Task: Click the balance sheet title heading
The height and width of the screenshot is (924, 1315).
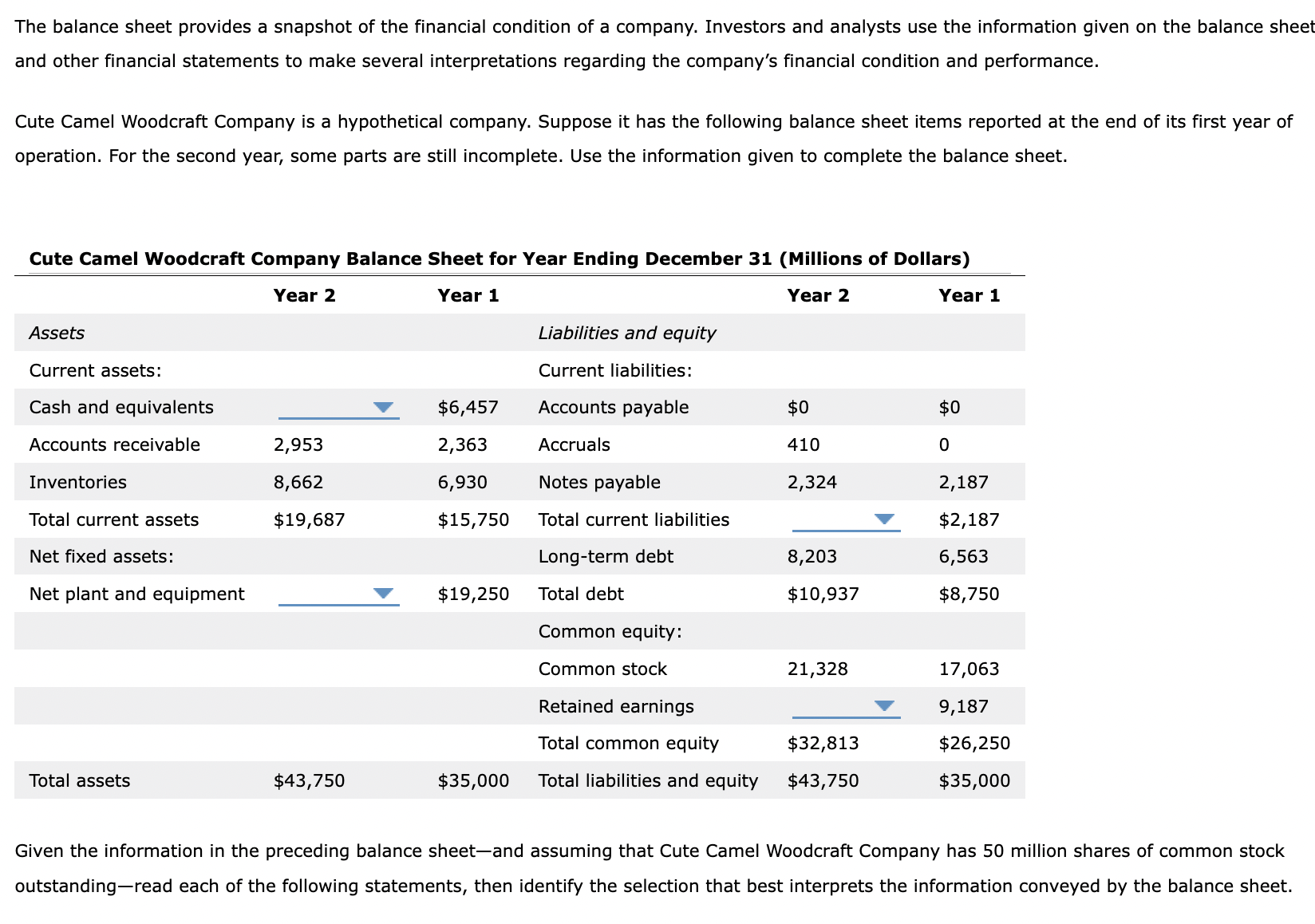Action: click(x=499, y=258)
